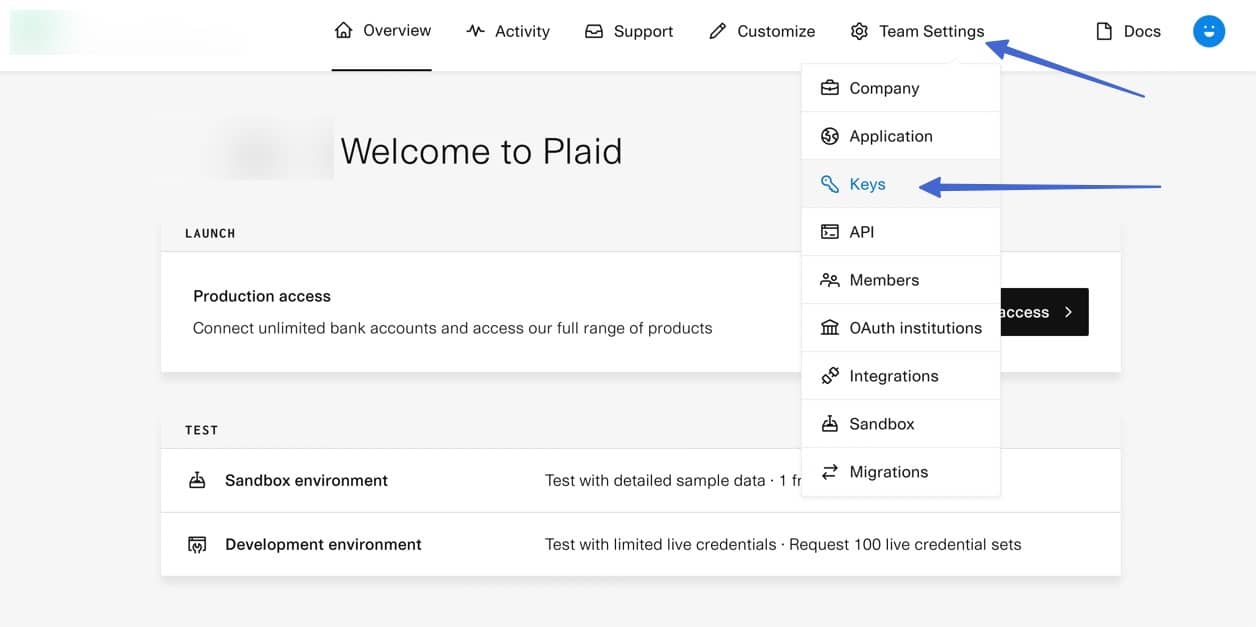The image size is (1256, 627).
Task: Click the Customize pencil icon
Action: (x=717, y=31)
